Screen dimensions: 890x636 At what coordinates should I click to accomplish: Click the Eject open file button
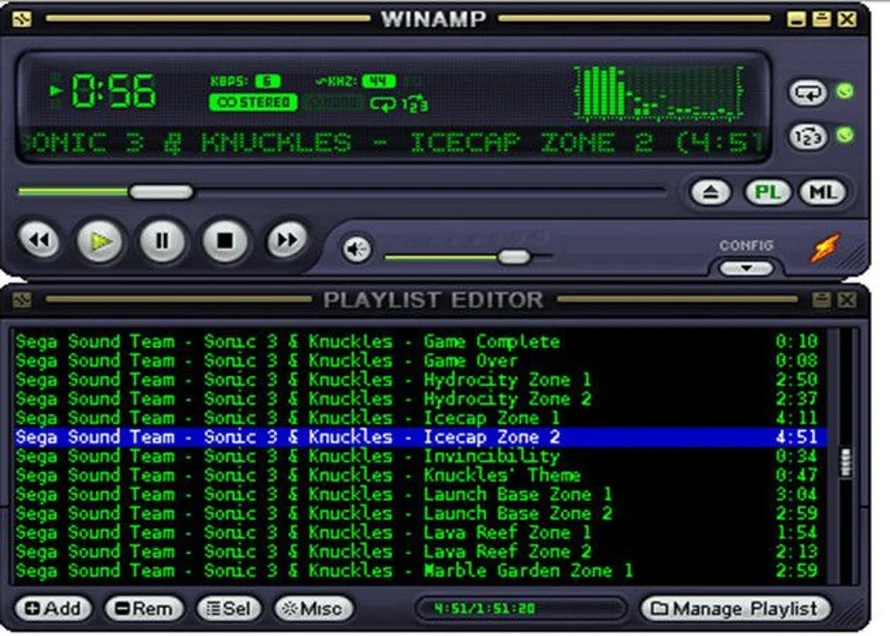(711, 193)
